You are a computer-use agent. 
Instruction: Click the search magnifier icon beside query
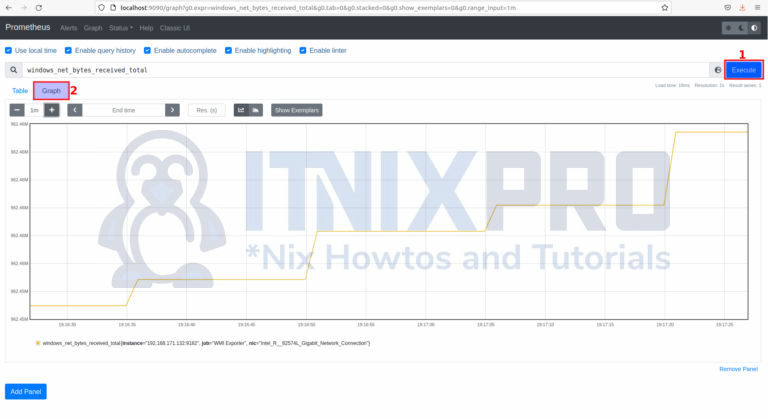tap(14, 70)
